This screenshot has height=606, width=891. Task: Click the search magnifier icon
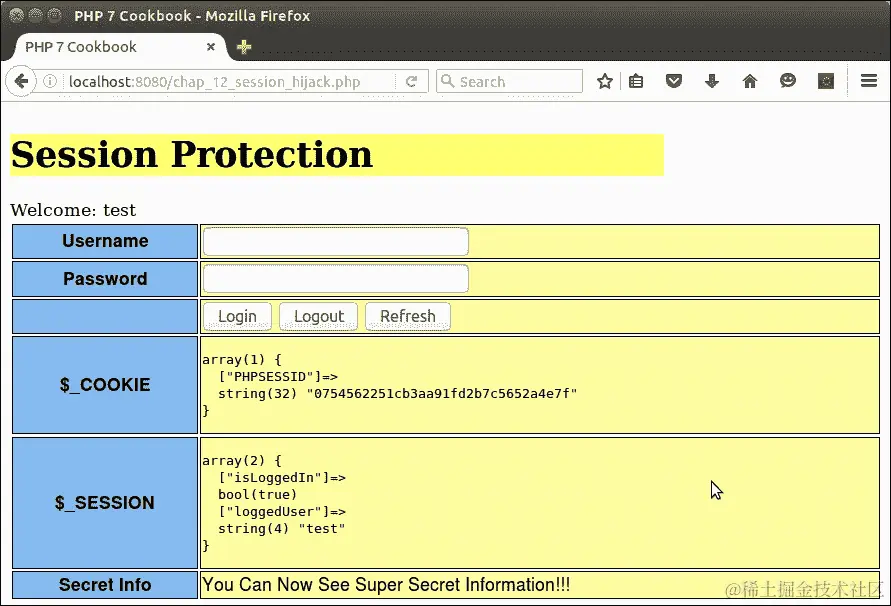448,81
